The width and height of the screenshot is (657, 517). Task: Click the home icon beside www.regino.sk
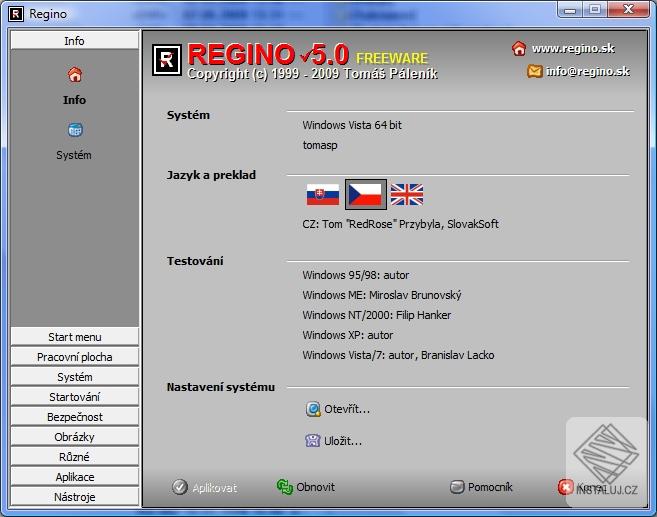click(519, 49)
